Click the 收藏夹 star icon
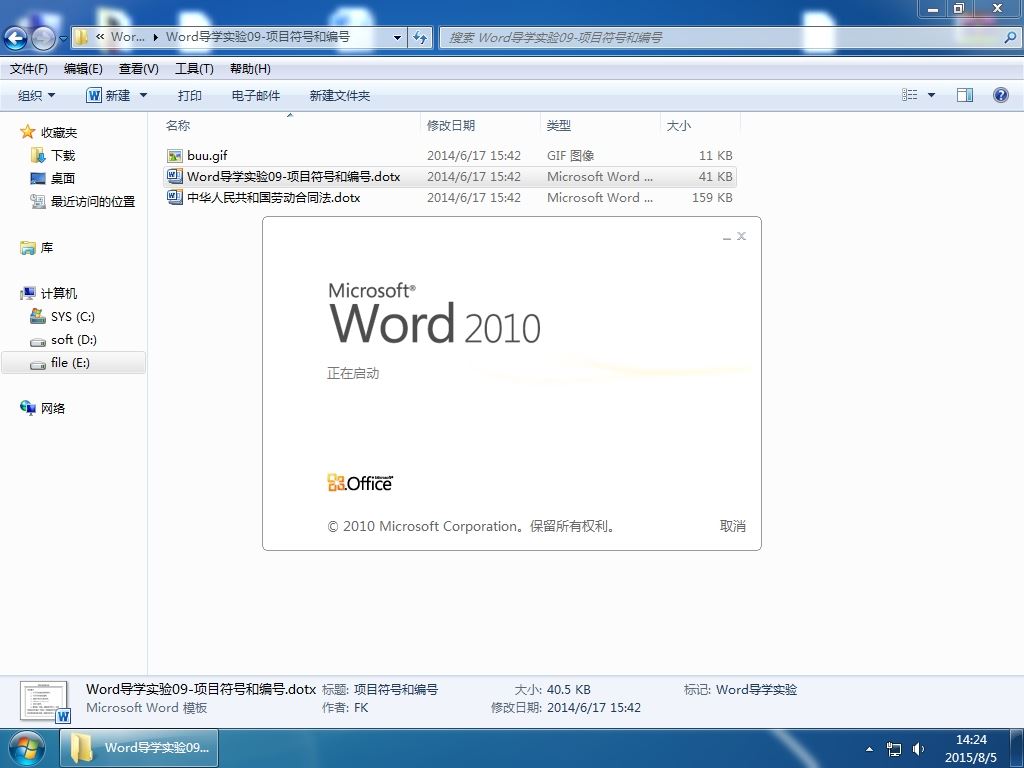1024x768 pixels. pyautogui.click(x=27, y=132)
